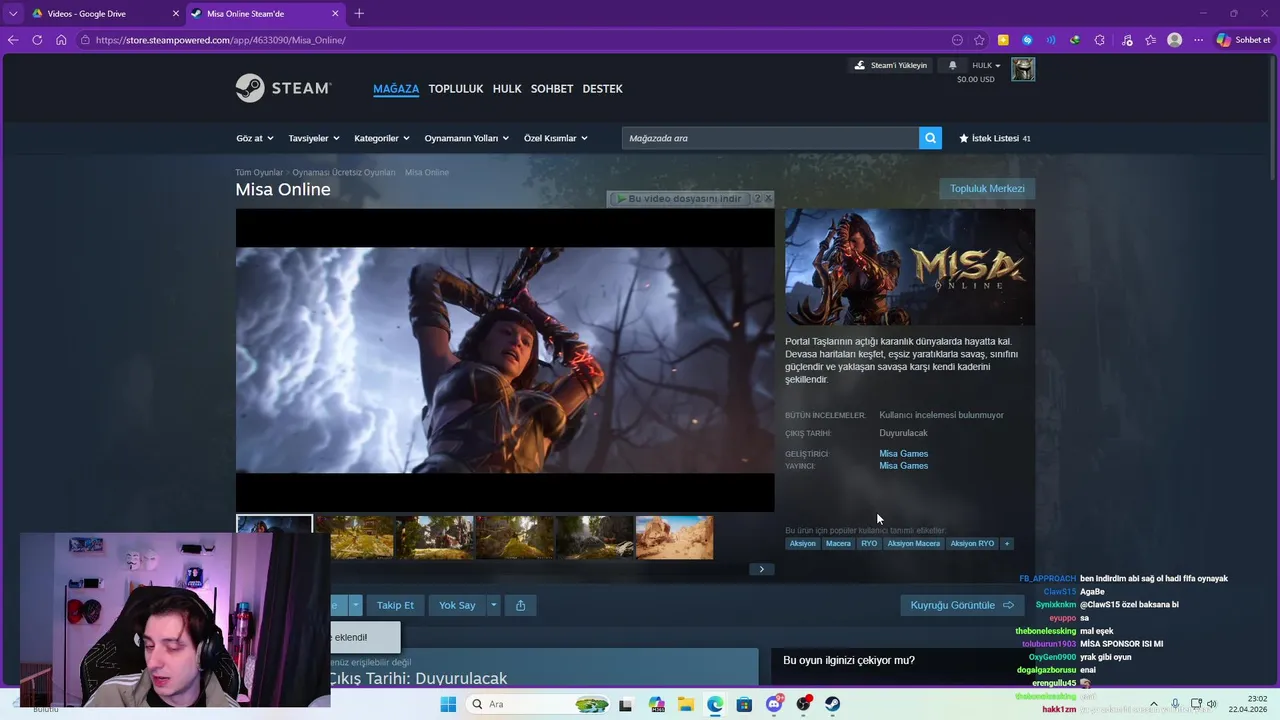The width and height of the screenshot is (1280, 720).
Task: Focus the Mağazada ara search field
Action: [x=770, y=138]
